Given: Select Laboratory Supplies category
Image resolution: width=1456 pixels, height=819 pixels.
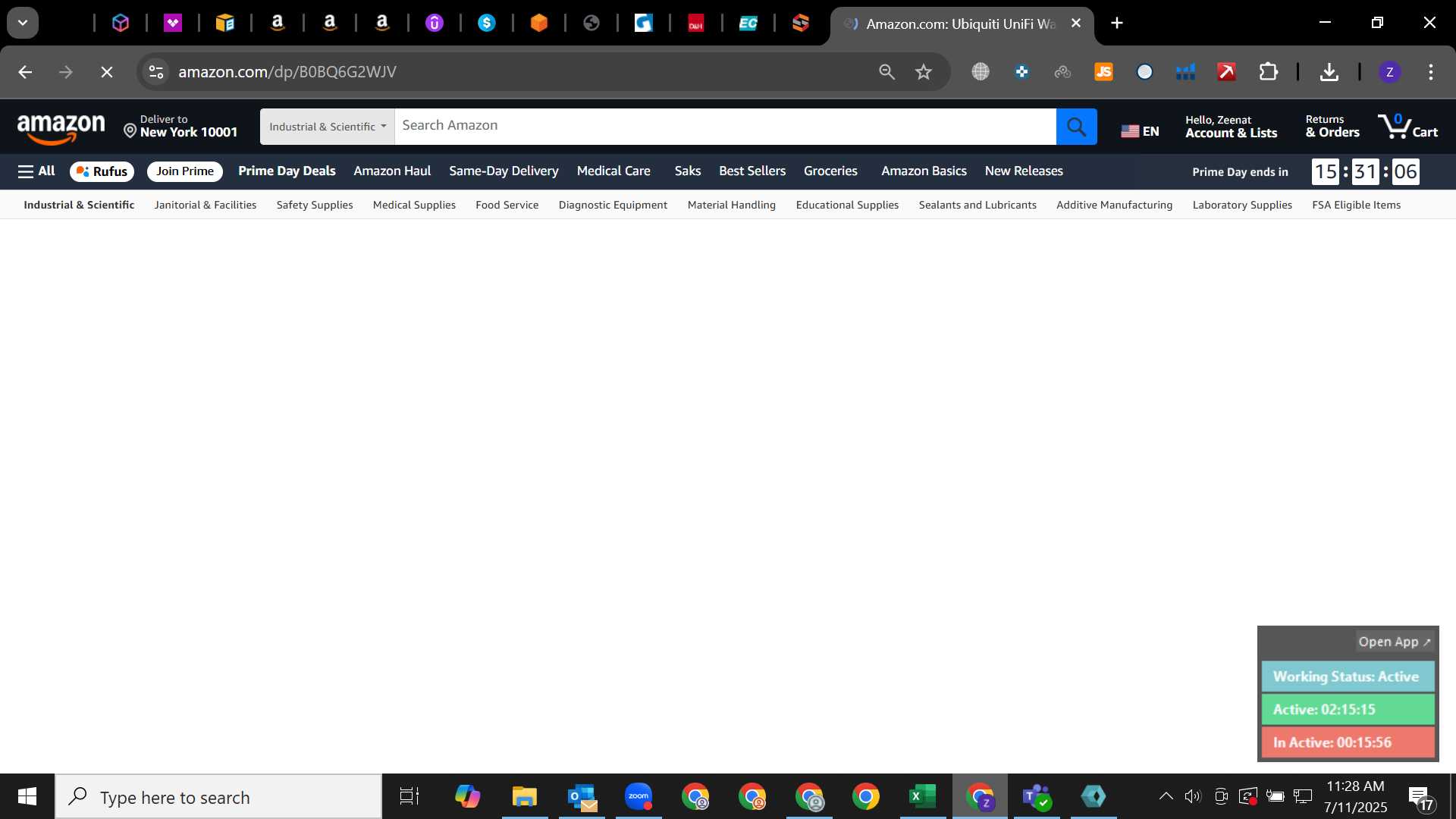Looking at the screenshot, I should click(1242, 205).
